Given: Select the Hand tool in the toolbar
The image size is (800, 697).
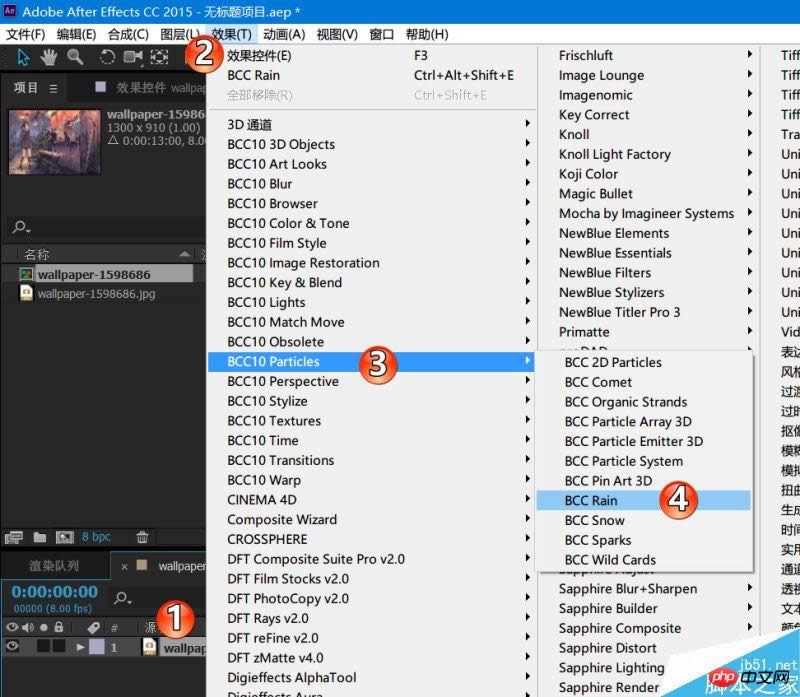Looking at the screenshot, I should [48, 57].
